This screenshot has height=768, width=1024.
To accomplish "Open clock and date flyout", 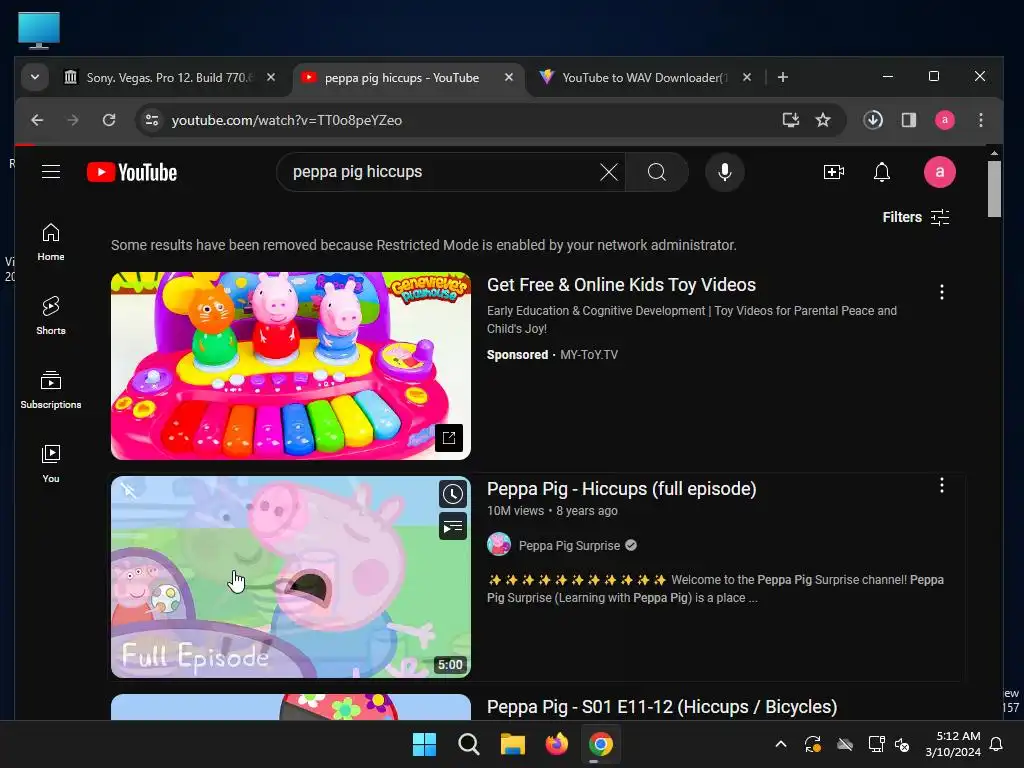I will (x=953, y=744).
